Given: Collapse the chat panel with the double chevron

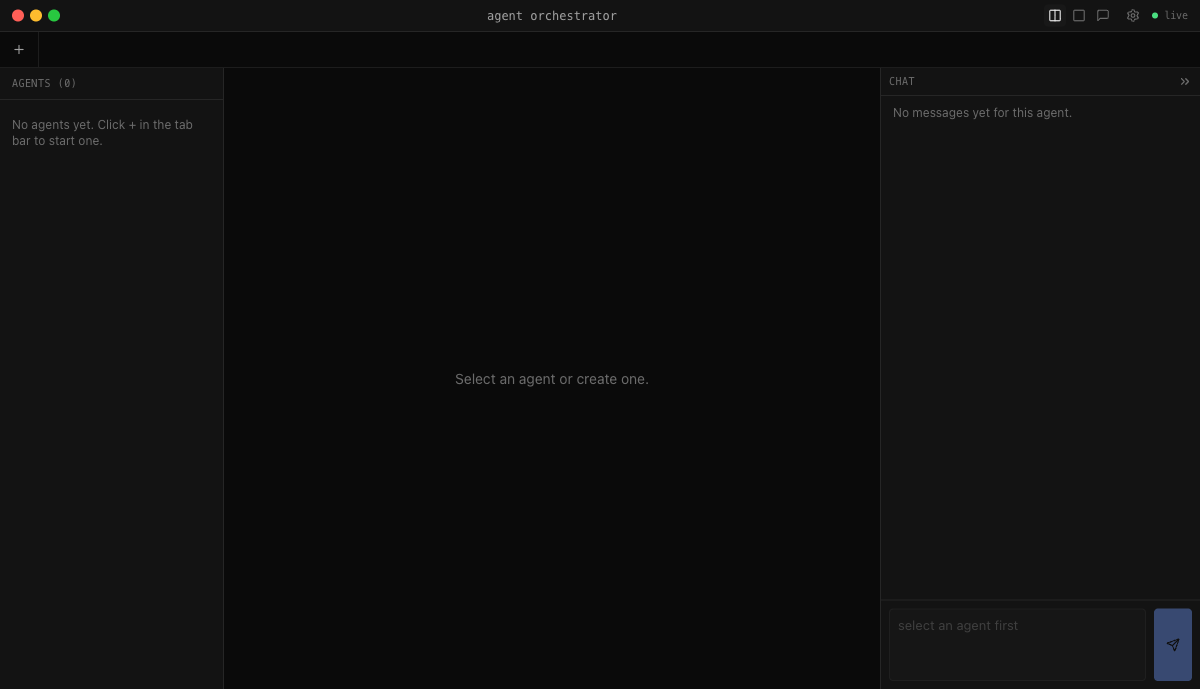Looking at the screenshot, I should (1185, 81).
